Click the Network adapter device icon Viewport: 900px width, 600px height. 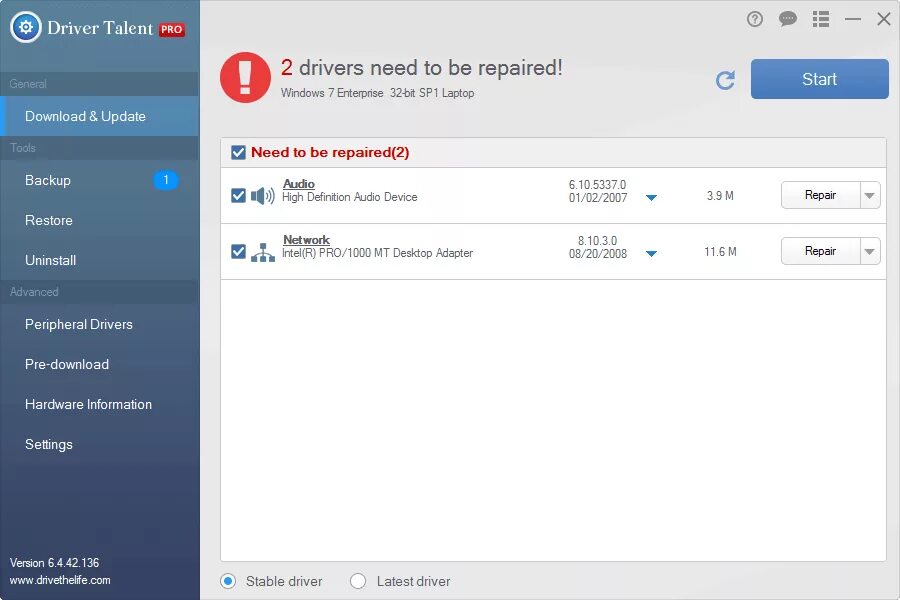click(263, 252)
